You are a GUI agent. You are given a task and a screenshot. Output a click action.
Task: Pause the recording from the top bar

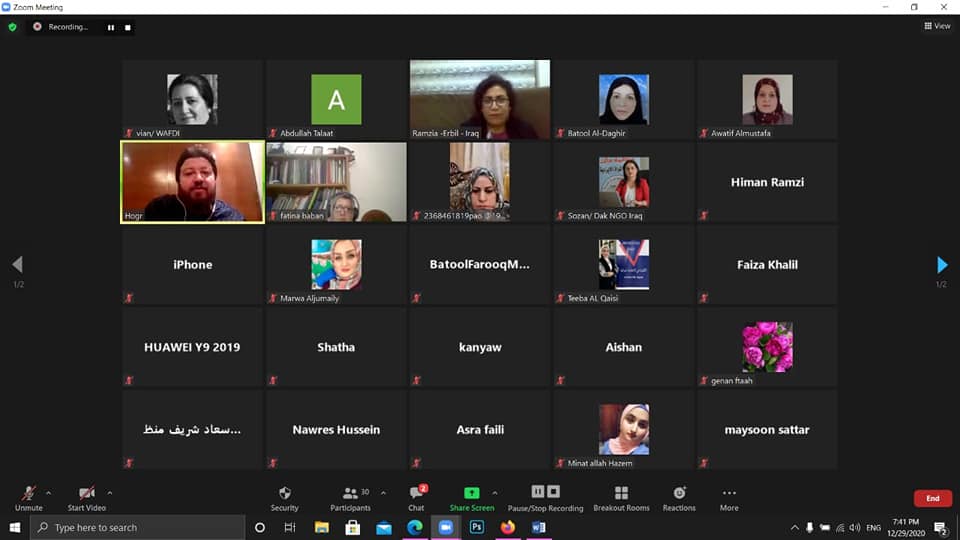click(x=111, y=27)
